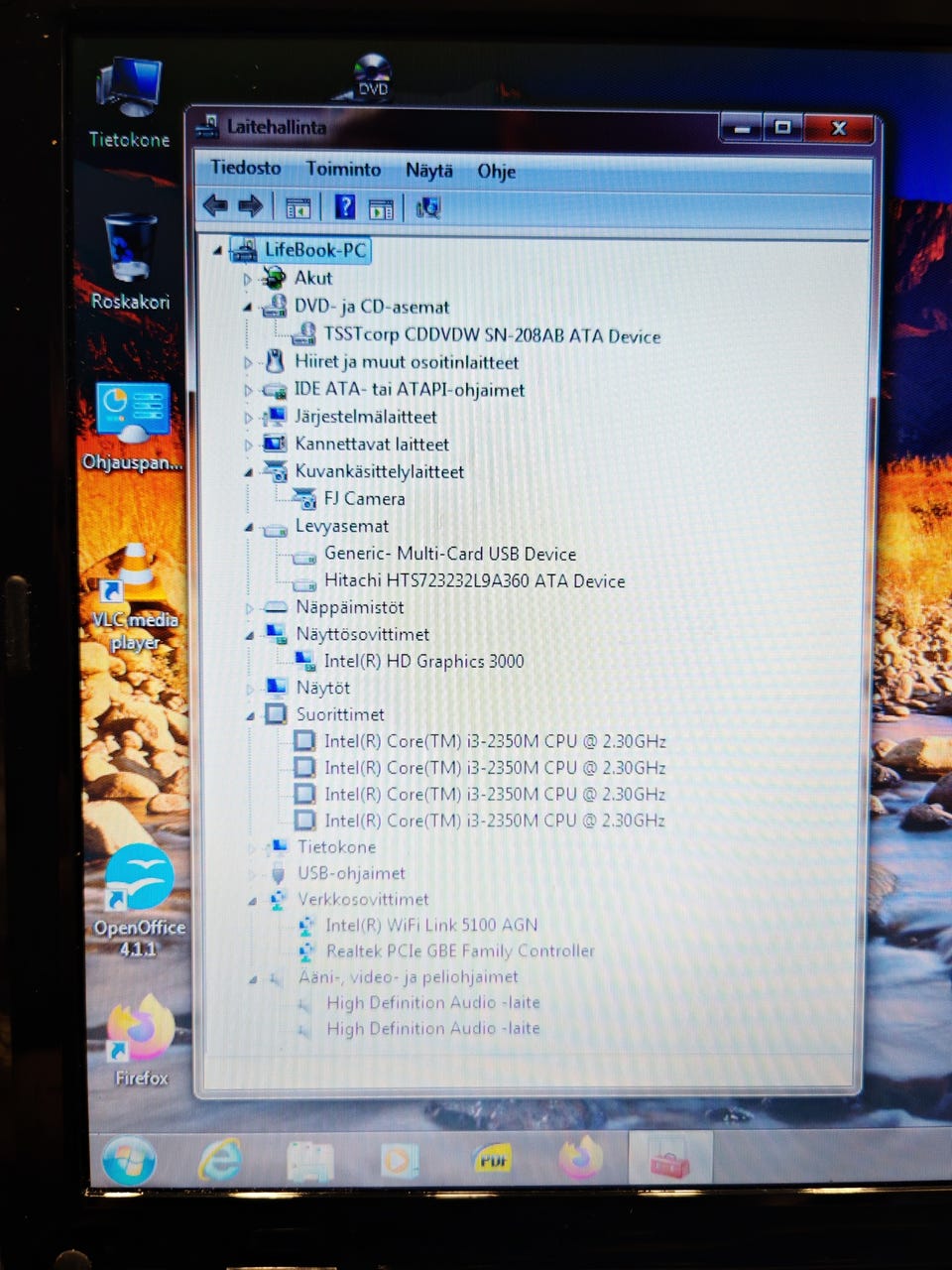Screen dimensions: 952x1270
Task: Select the DVD- ja CD-asemat drive icon
Action: (x=275, y=306)
